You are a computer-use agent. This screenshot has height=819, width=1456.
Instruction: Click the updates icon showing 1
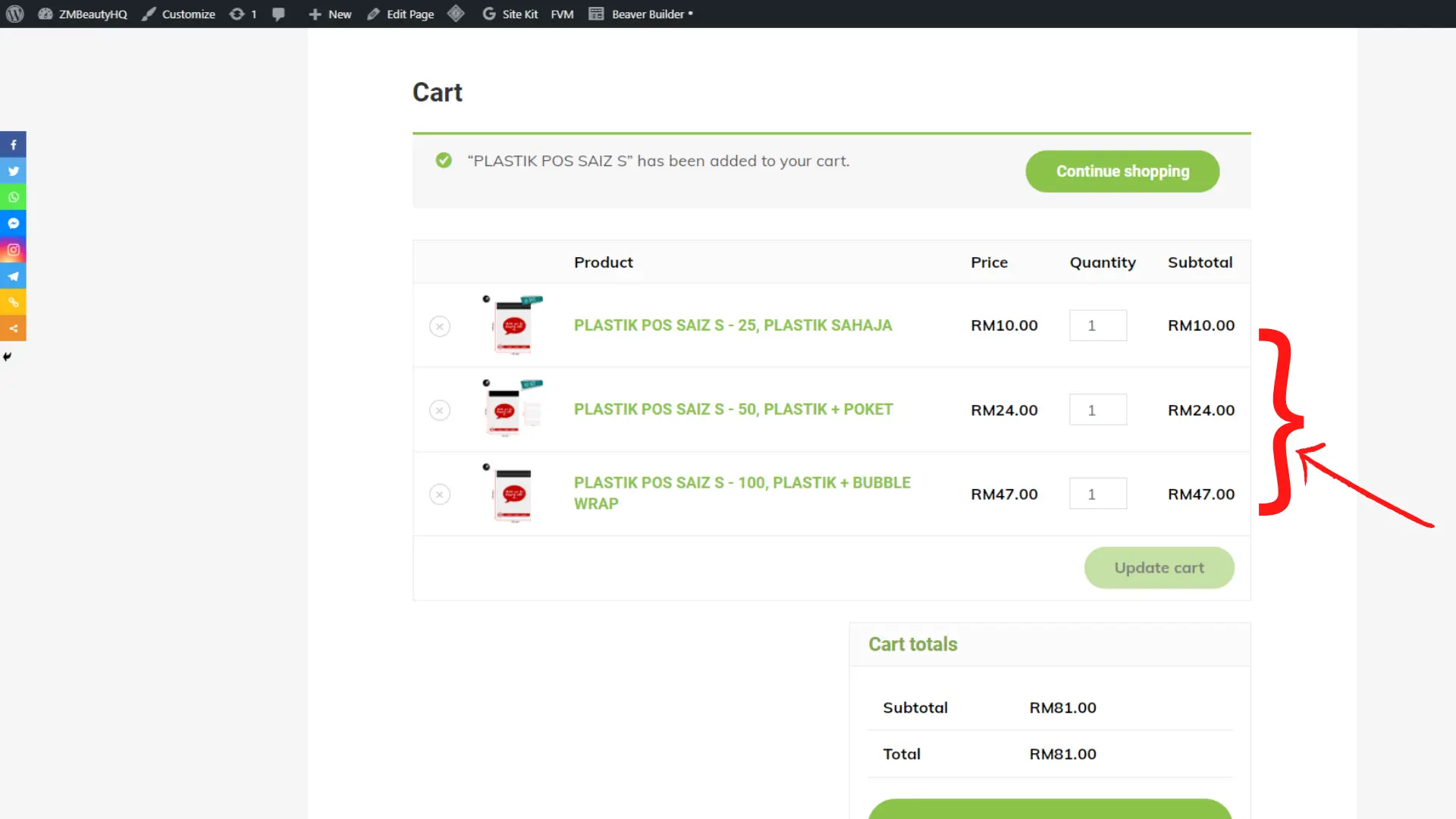tap(243, 14)
